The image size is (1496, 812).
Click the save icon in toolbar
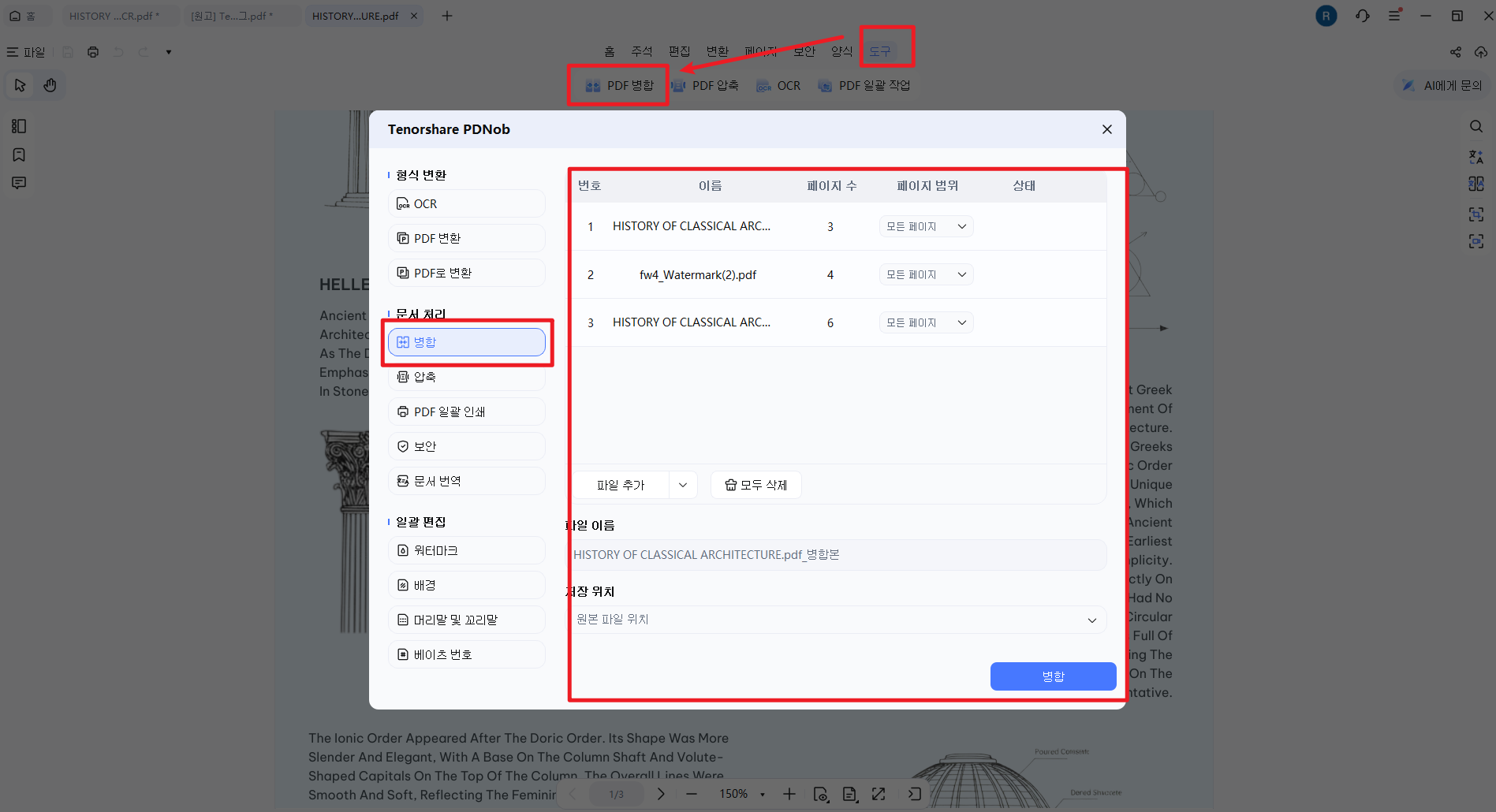point(68,52)
